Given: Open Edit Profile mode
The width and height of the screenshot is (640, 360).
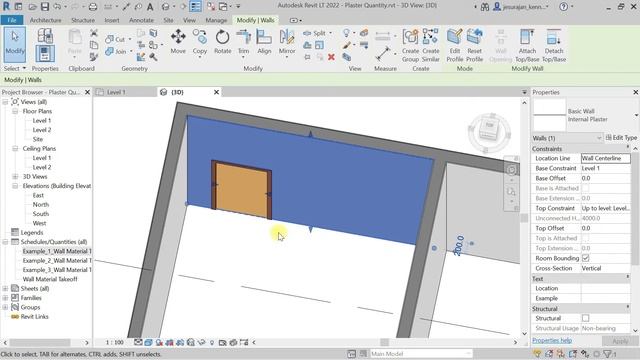Looking at the screenshot, I should (454, 45).
